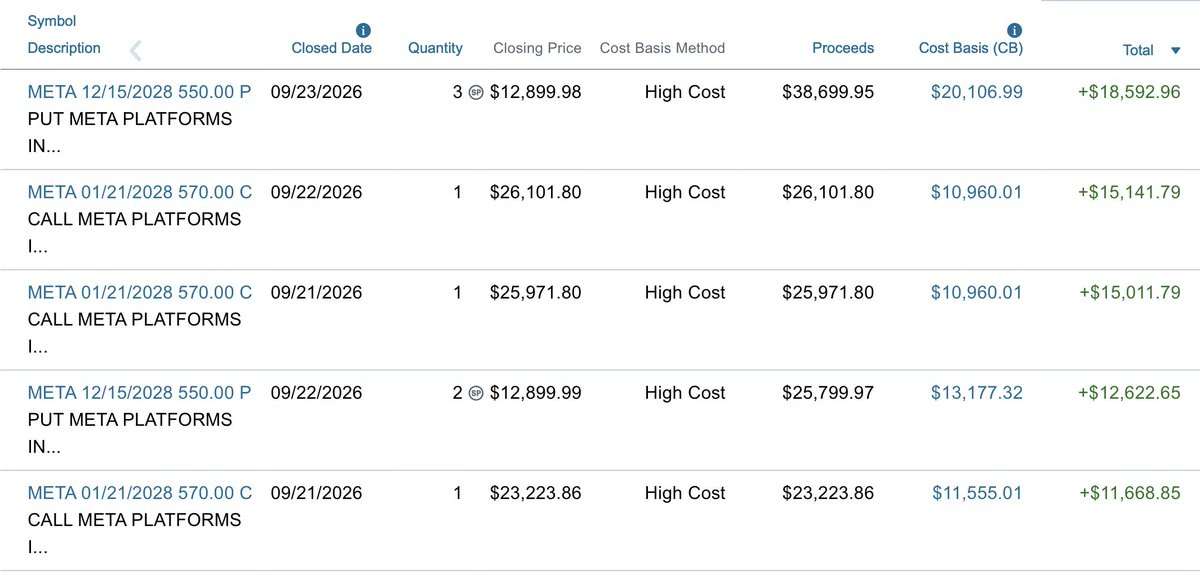The image size is (1200, 579).
Task: Open cost basis $10,960.01 in the +$15,011.79 row
Action: pos(977,292)
